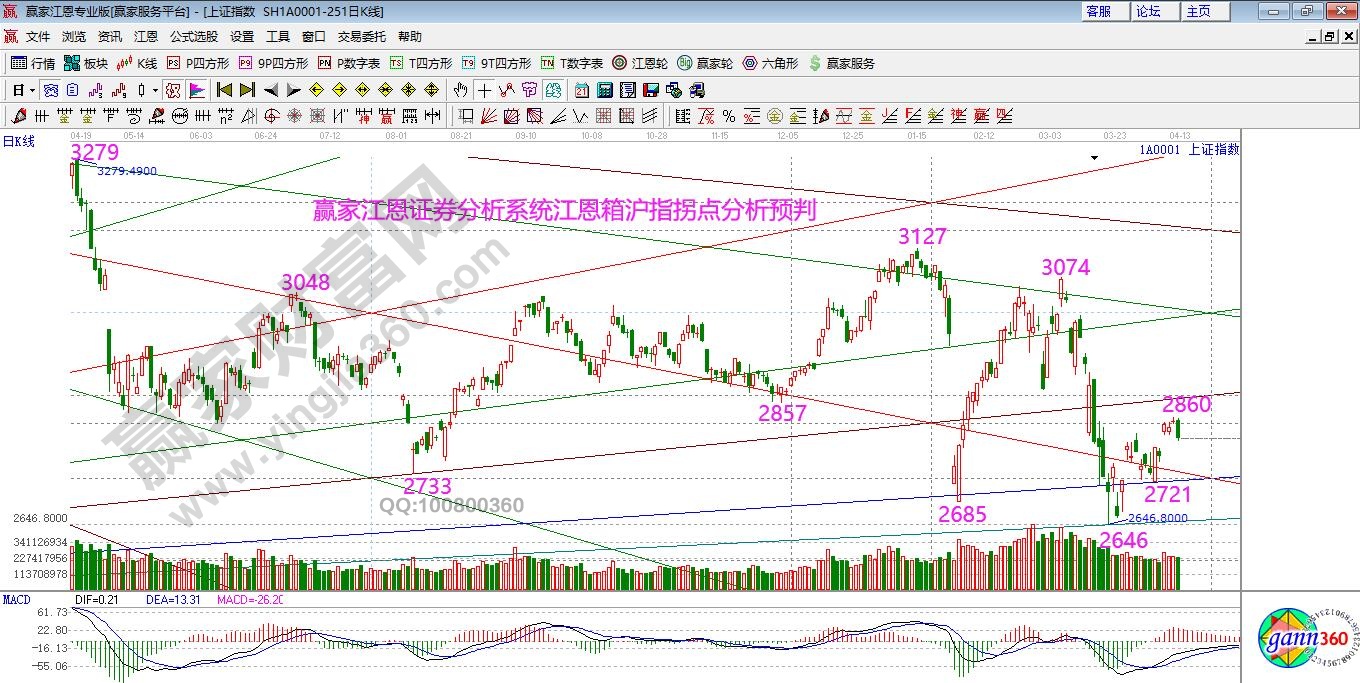
Task: Open the 公式选股 menu
Action: click(193, 37)
